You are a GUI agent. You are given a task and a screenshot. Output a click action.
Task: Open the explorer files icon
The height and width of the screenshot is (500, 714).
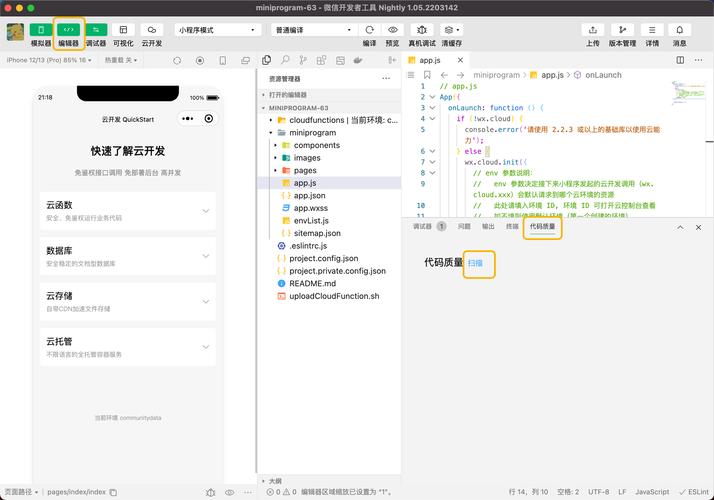[267, 60]
